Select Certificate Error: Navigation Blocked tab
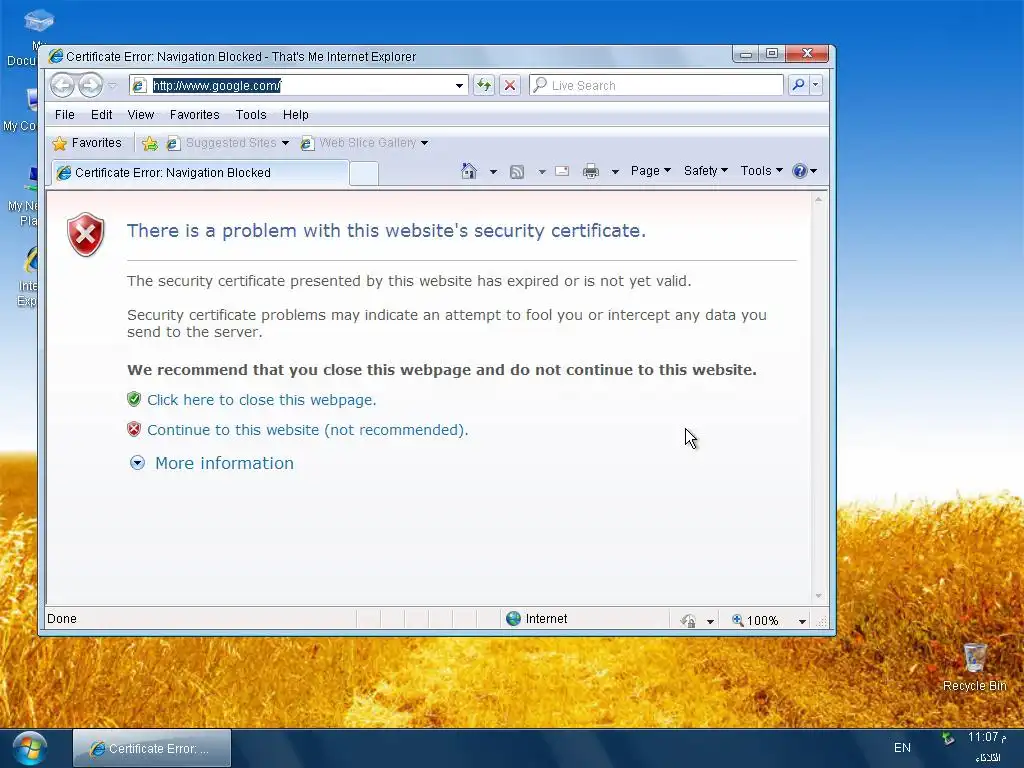The height and width of the screenshot is (768, 1024). tap(199, 172)
